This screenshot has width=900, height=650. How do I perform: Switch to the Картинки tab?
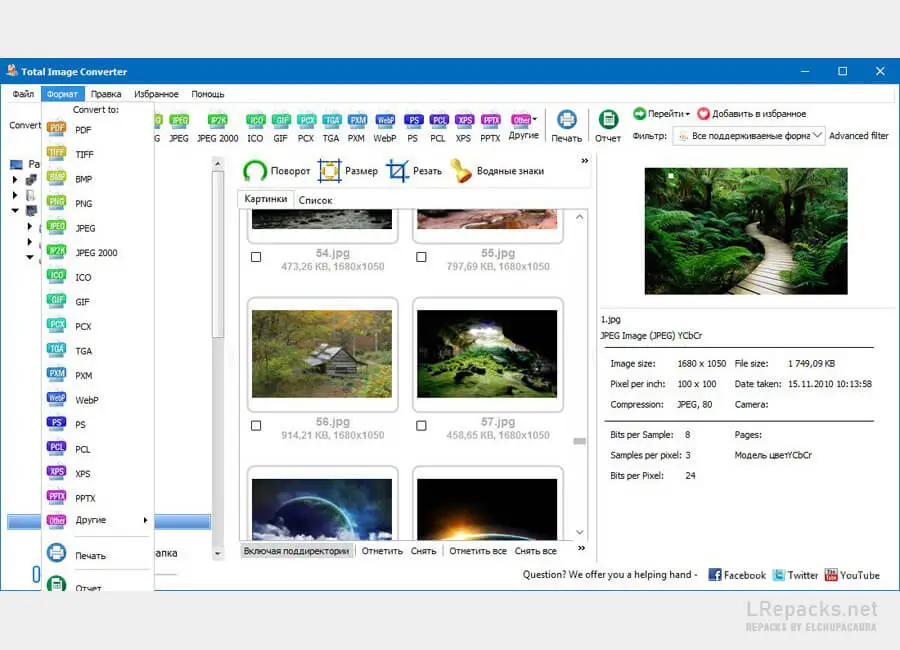266,199
